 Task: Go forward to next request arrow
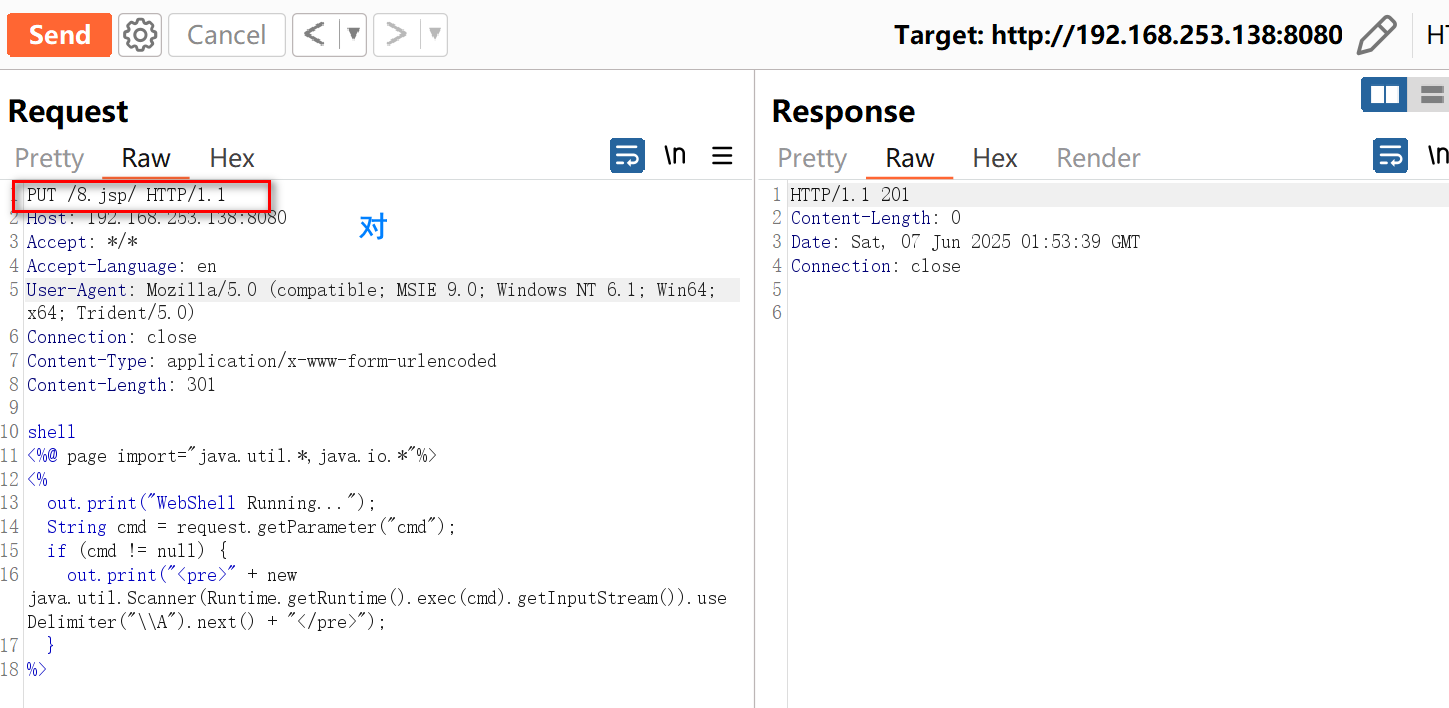pos(397,35)
